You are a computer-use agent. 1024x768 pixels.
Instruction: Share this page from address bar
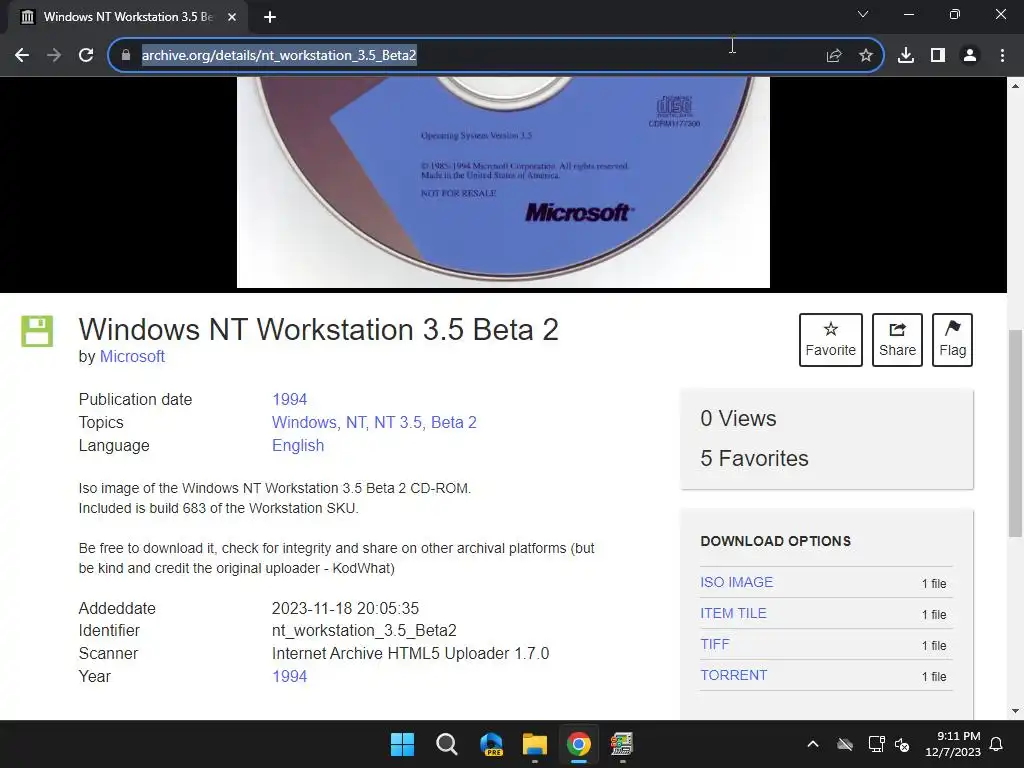pyautogui.click(x=834, y=56)
